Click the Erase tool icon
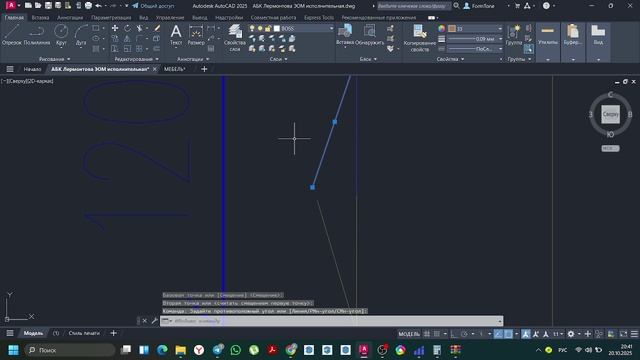The width and height of the screenshot is (640, 360). click(x=157, y=28)
